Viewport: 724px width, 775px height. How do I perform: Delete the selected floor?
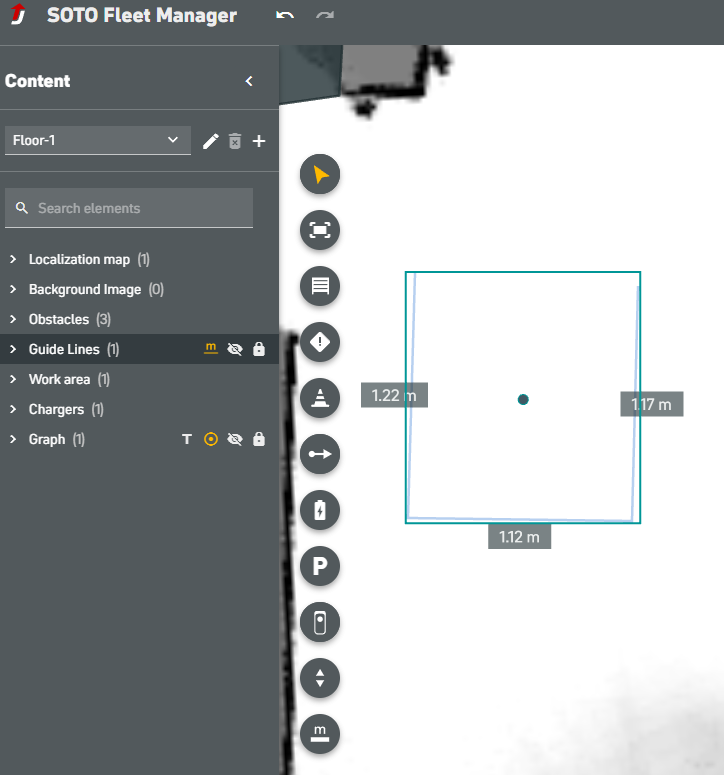tap(235, 141)
